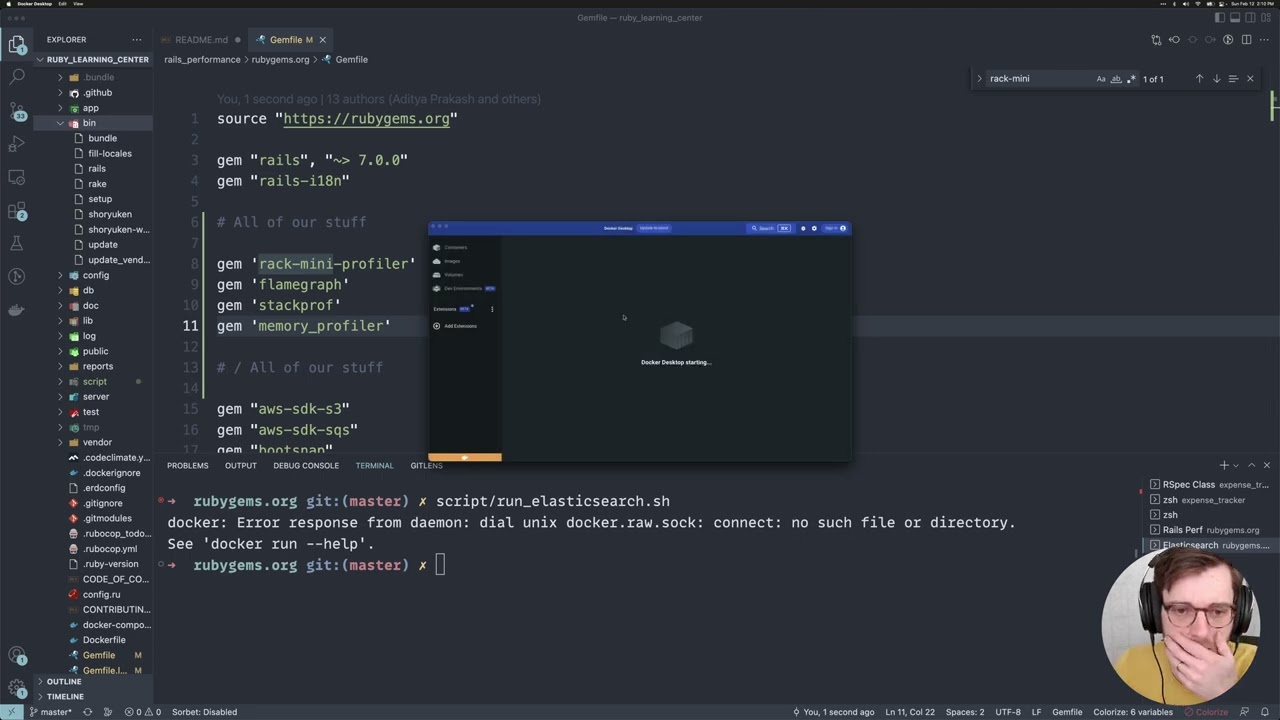Screen dimensions: 1280x720
Task: Open Explorer views and more actions ellipsis
Action: click(137, 40)
